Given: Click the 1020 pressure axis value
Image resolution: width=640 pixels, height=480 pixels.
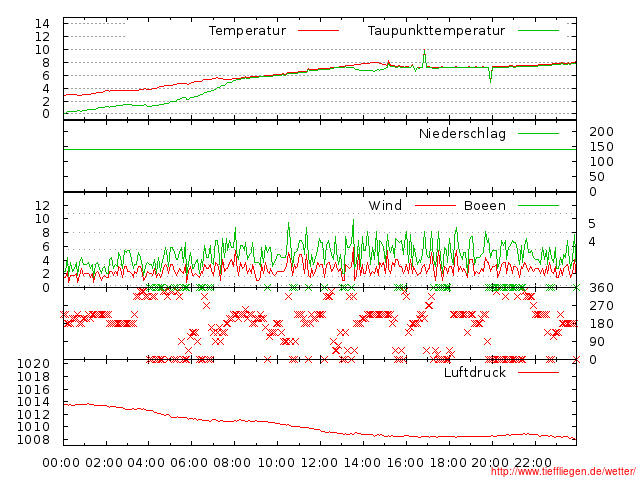Looking at the screenshot, I should point(33,364).
